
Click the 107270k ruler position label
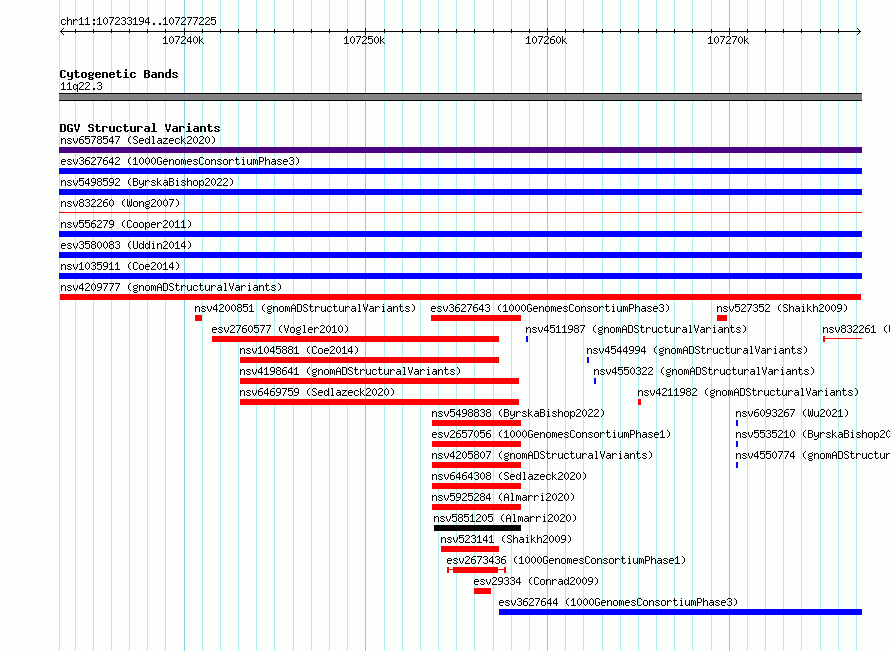(x=728, y=40)
